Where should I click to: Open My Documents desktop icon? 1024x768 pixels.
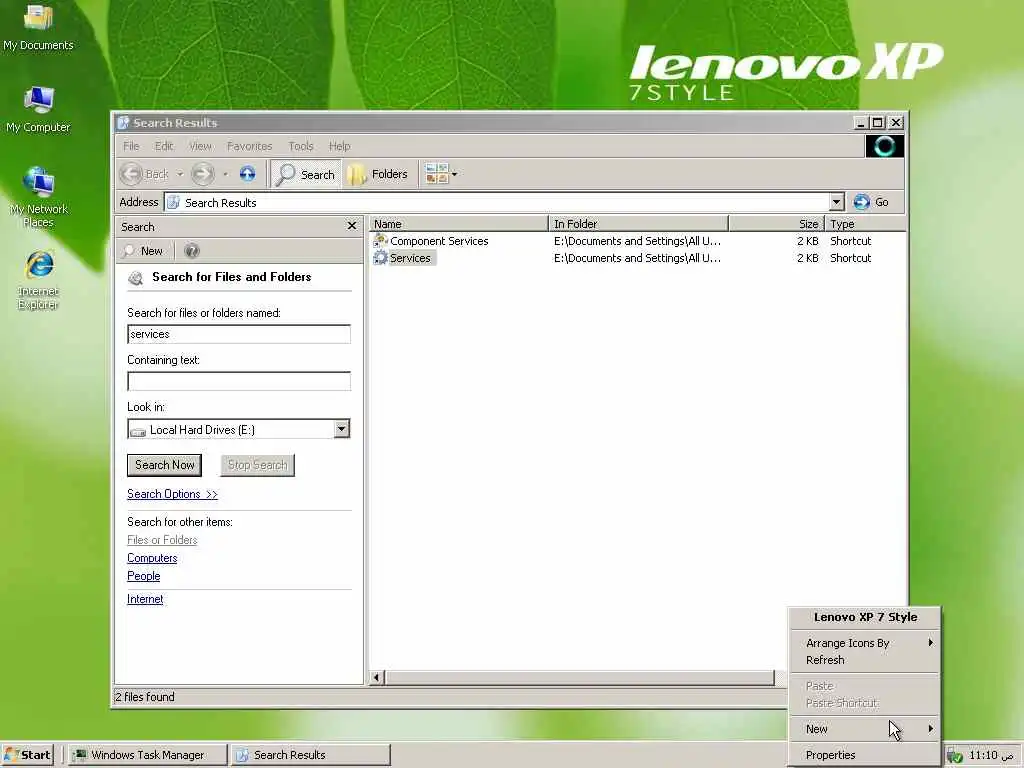tap(38, 27)
